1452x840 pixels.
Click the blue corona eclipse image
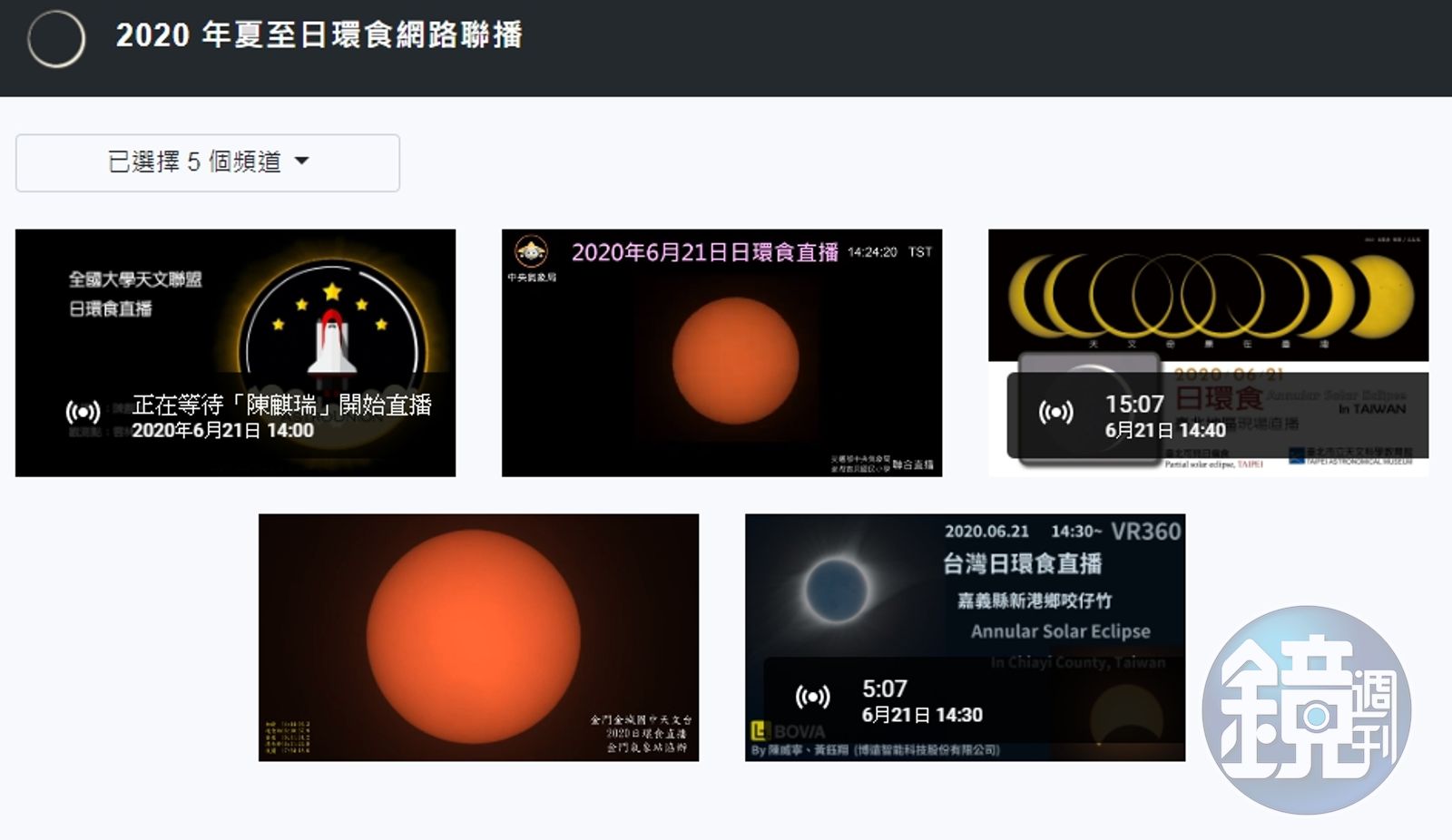(837, 589)
